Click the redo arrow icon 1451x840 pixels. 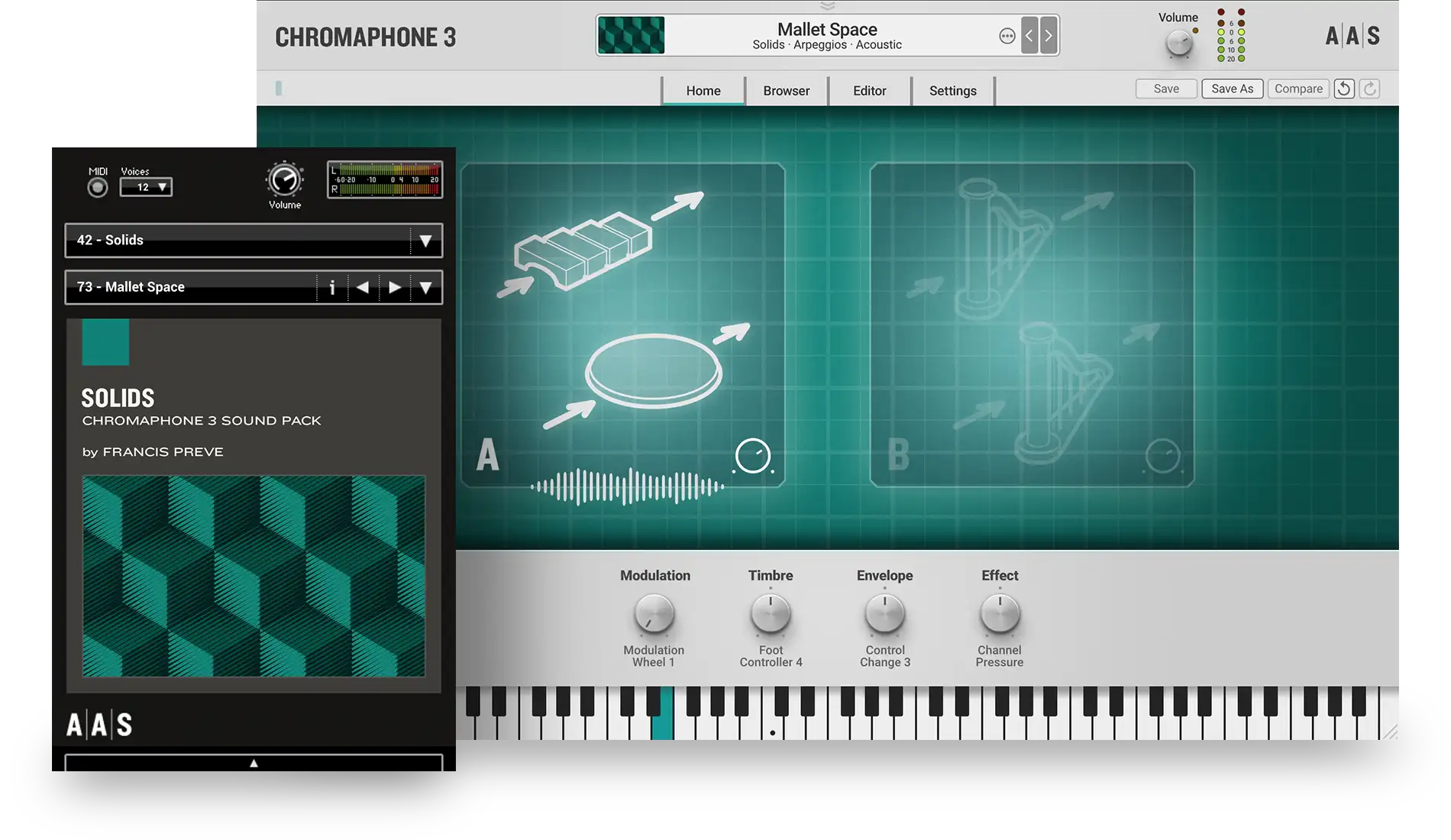click(x=1369, y=89)
